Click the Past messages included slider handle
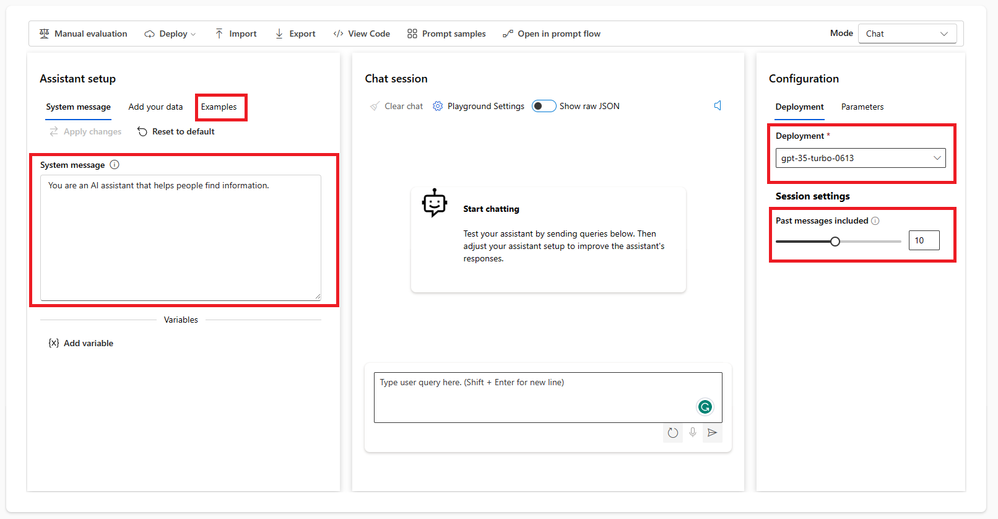This screenshot has height=519, width=998. (835, 241)
